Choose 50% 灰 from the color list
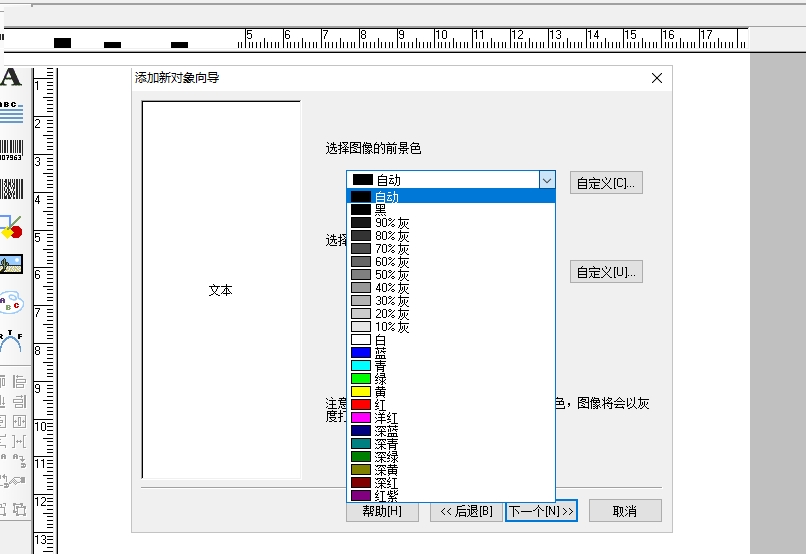Viewport: 806px width, 554px height. (451, 274)
